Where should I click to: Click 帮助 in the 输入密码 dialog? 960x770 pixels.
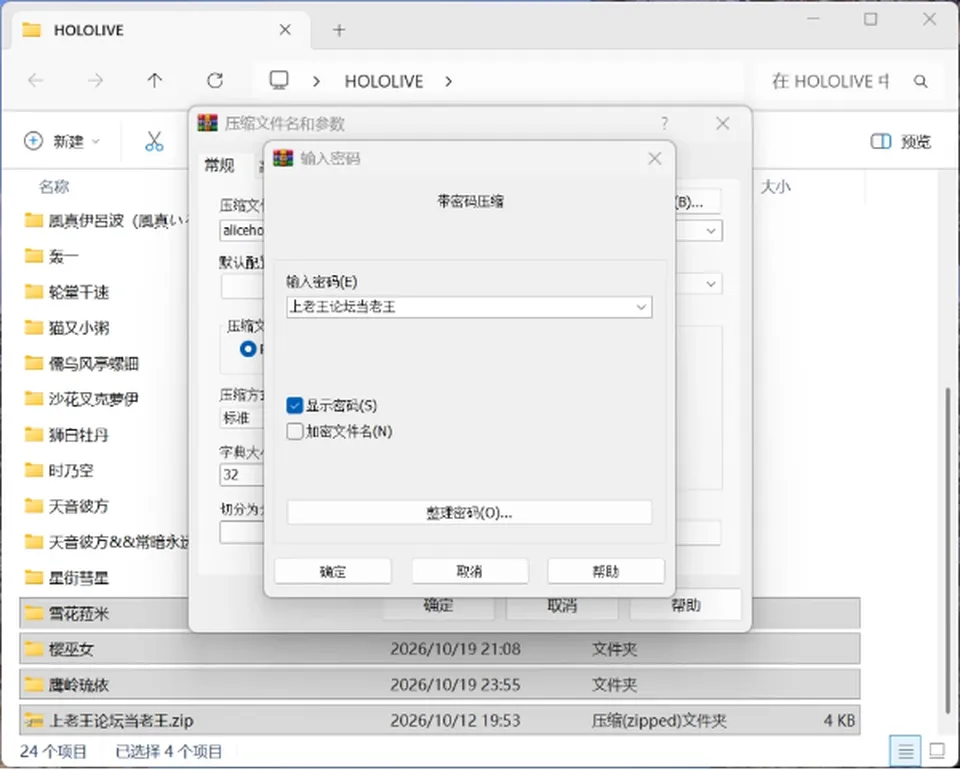point(606,571)
